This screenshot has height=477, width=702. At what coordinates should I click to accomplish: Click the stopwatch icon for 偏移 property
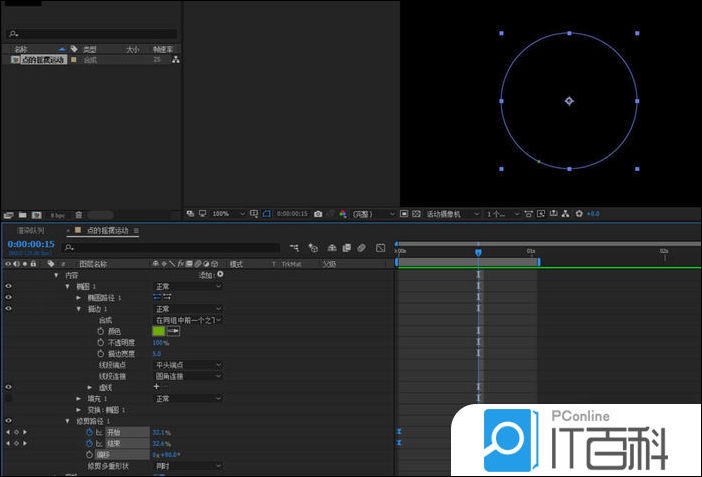click(100, 454)
